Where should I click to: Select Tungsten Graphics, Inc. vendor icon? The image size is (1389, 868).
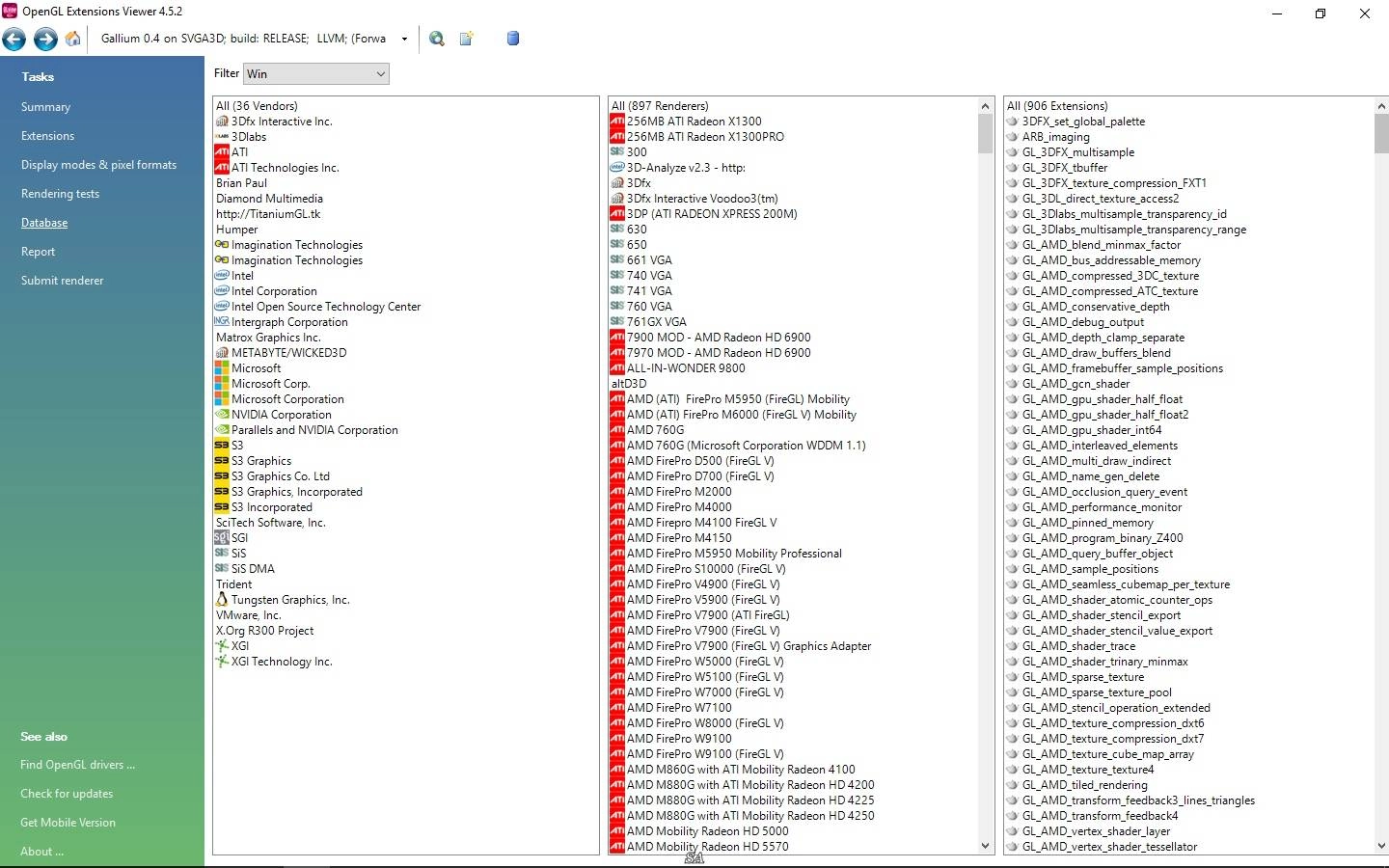(222, 600)
